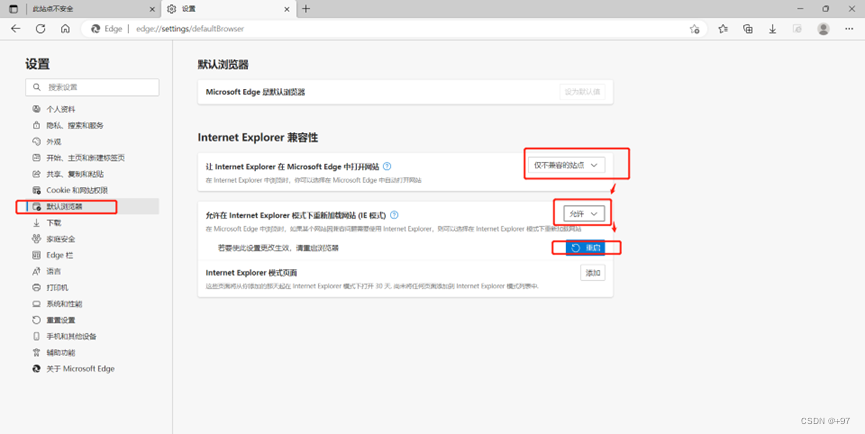Open a new tab with the plus
The image size is (865, 434).
click(306, 9)
